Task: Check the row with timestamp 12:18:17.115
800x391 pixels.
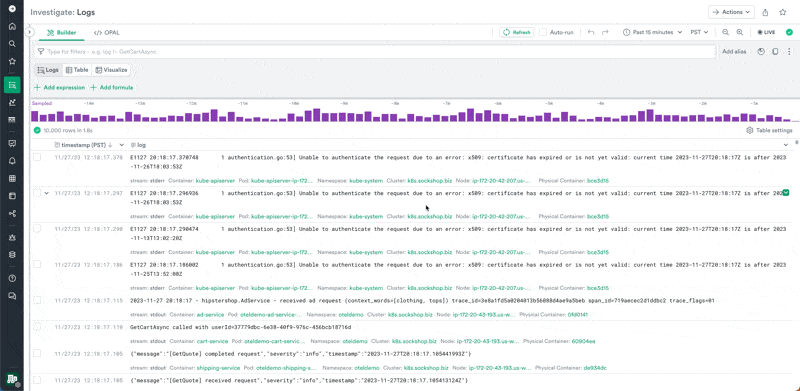Action: click(37, 300)
